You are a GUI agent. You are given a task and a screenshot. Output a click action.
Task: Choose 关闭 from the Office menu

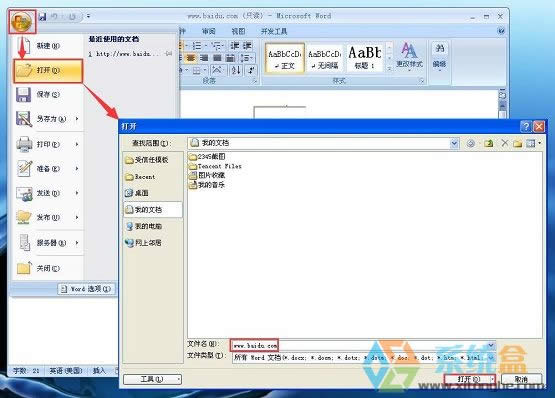(48, 268)
